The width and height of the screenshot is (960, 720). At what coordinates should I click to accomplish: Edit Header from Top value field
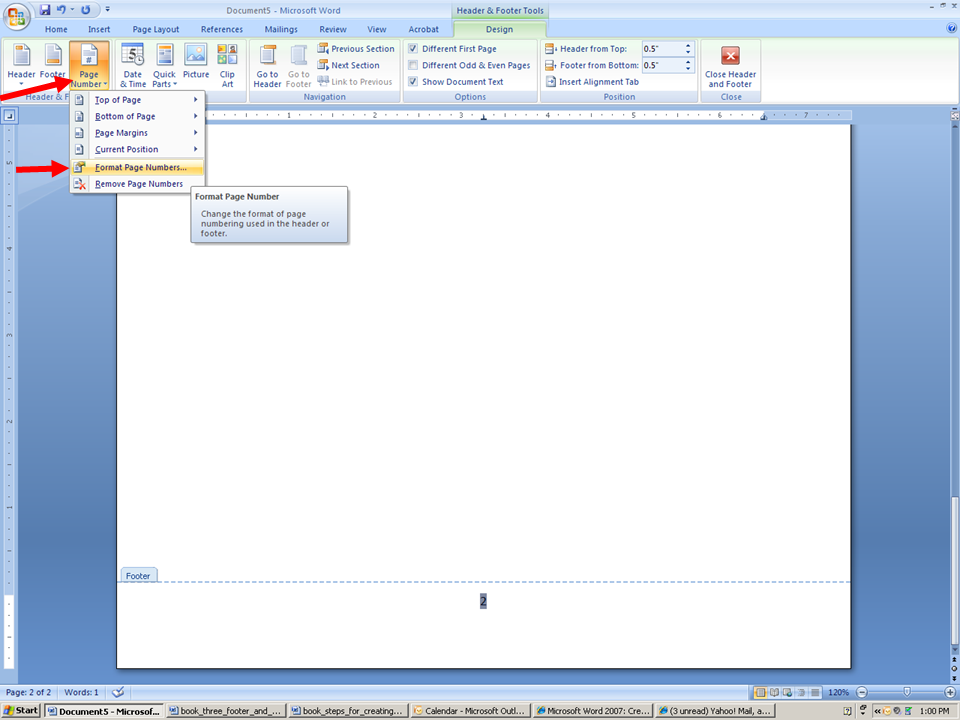[x=662, y=48]
